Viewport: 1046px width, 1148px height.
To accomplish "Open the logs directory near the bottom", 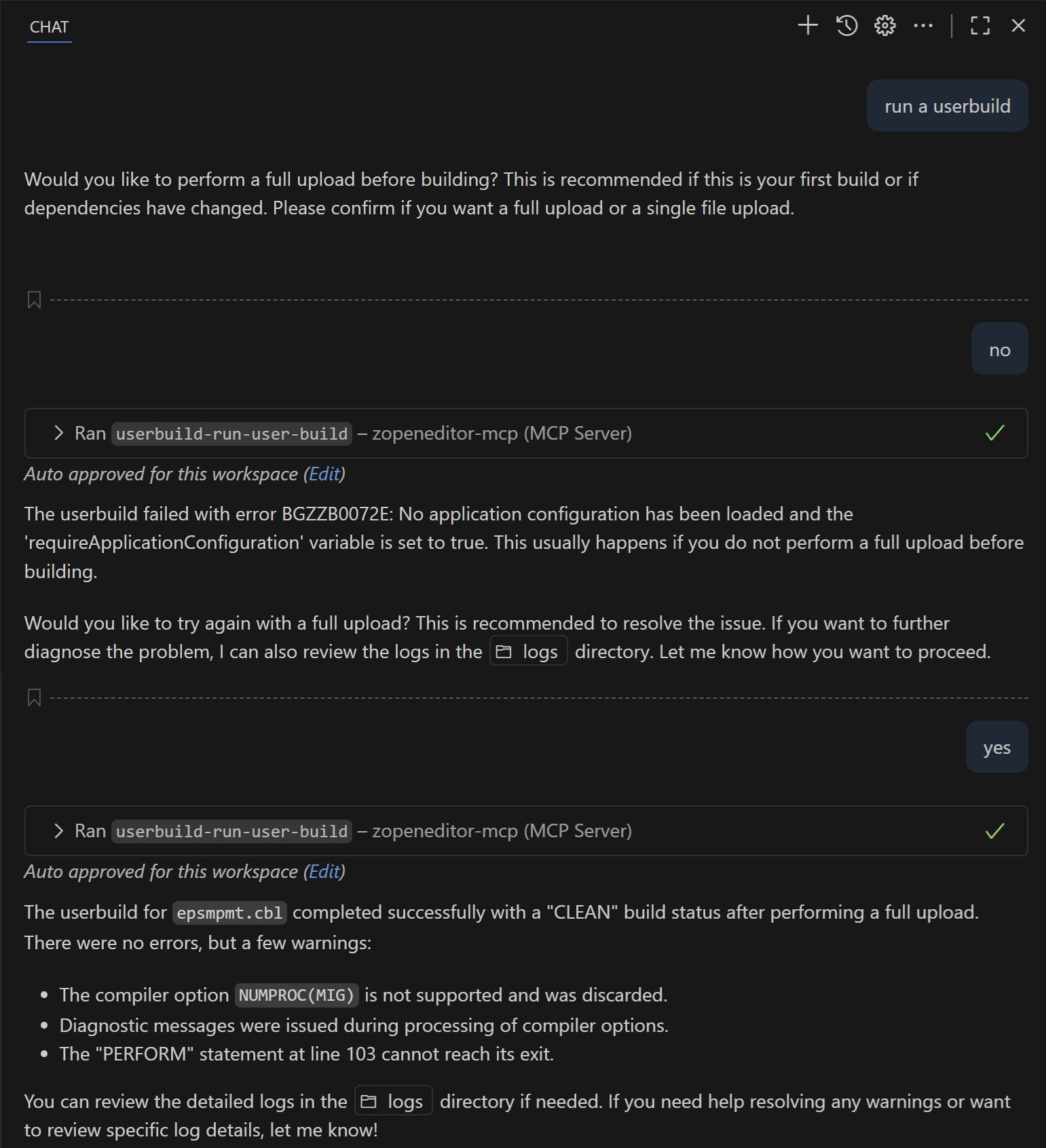I will (392, 1101).
